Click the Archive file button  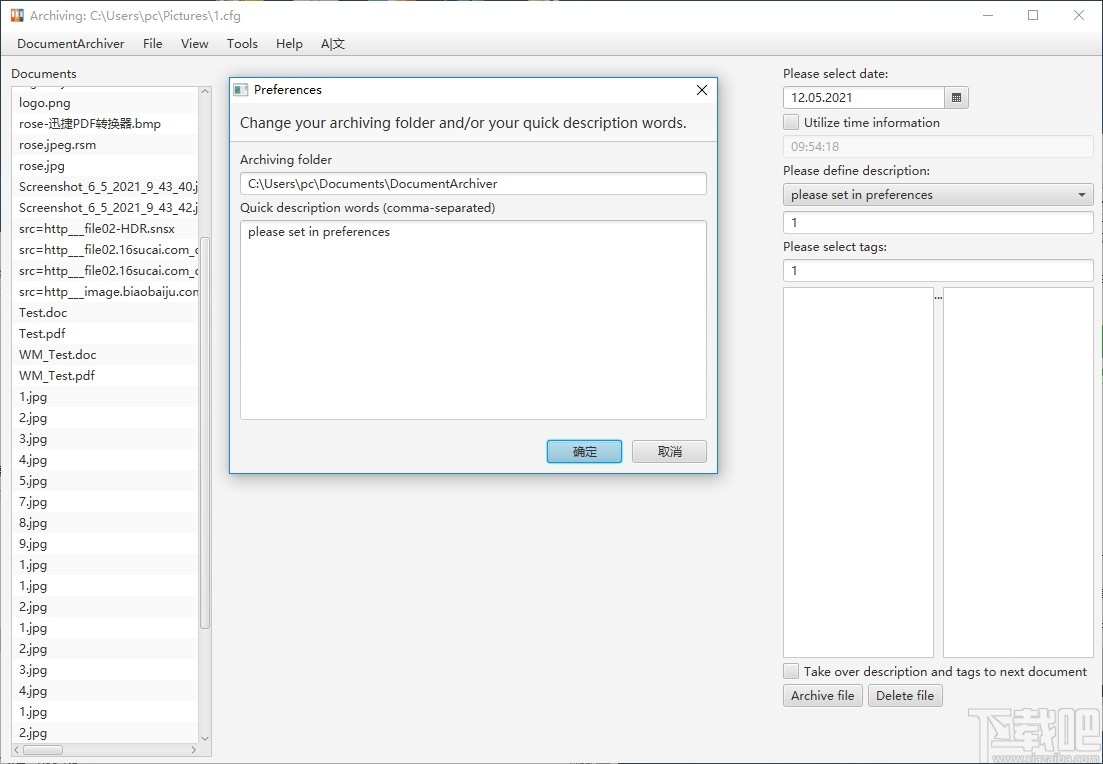(x=822, y=696)
